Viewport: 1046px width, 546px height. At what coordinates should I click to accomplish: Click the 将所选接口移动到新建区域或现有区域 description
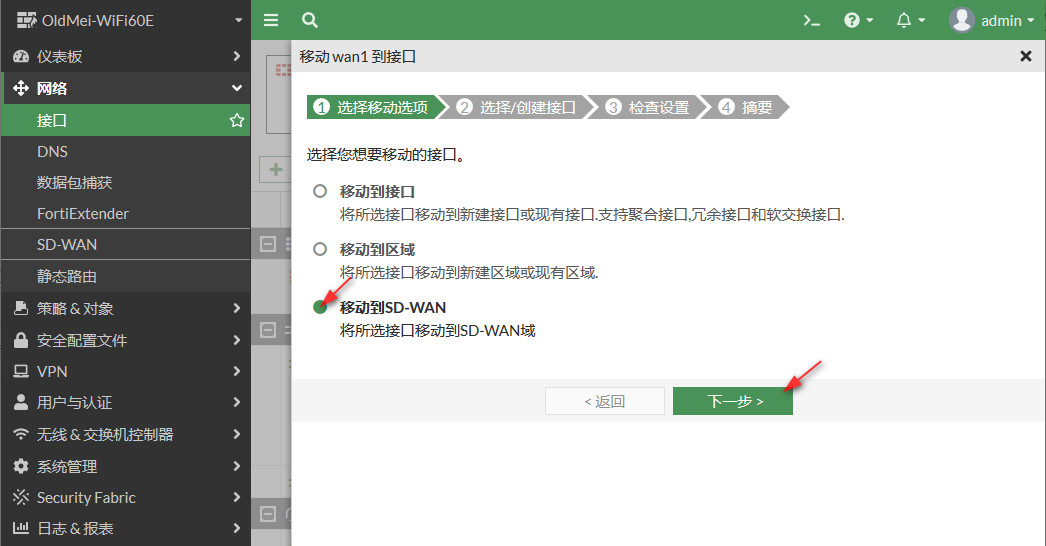[469, 272]
